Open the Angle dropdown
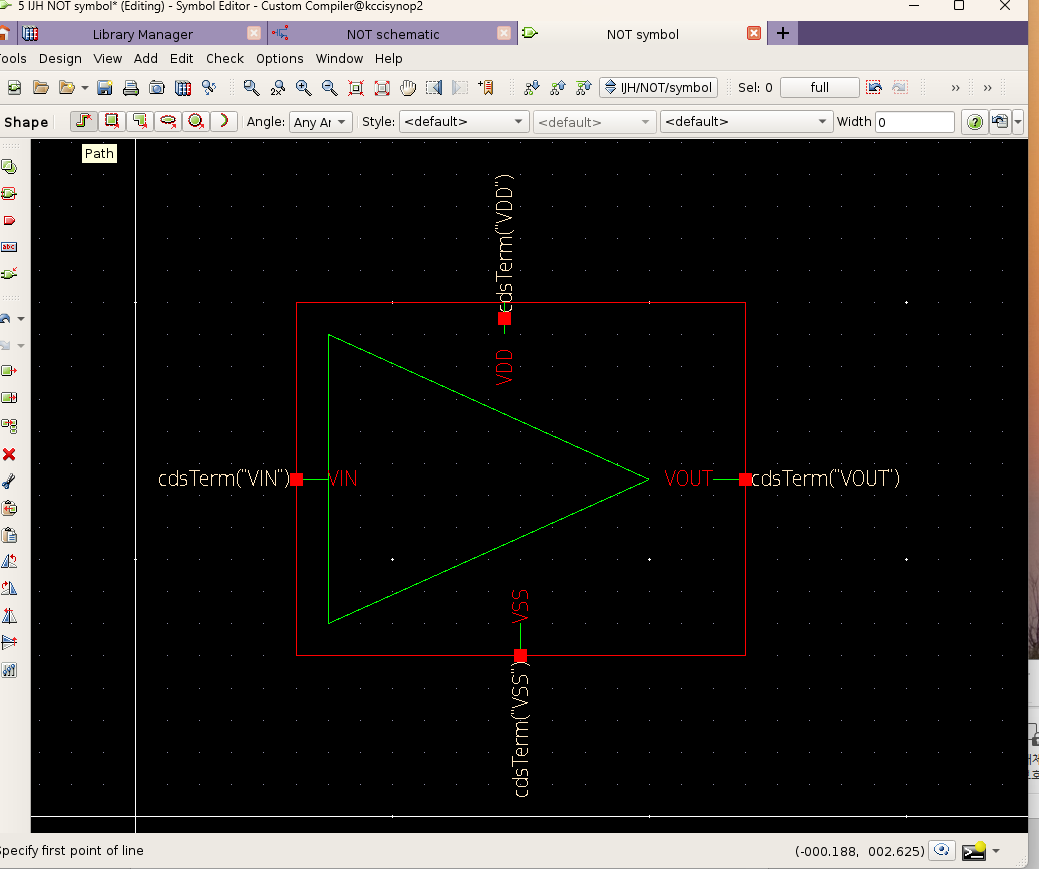 pyautogui.click(x=321, y=122)
